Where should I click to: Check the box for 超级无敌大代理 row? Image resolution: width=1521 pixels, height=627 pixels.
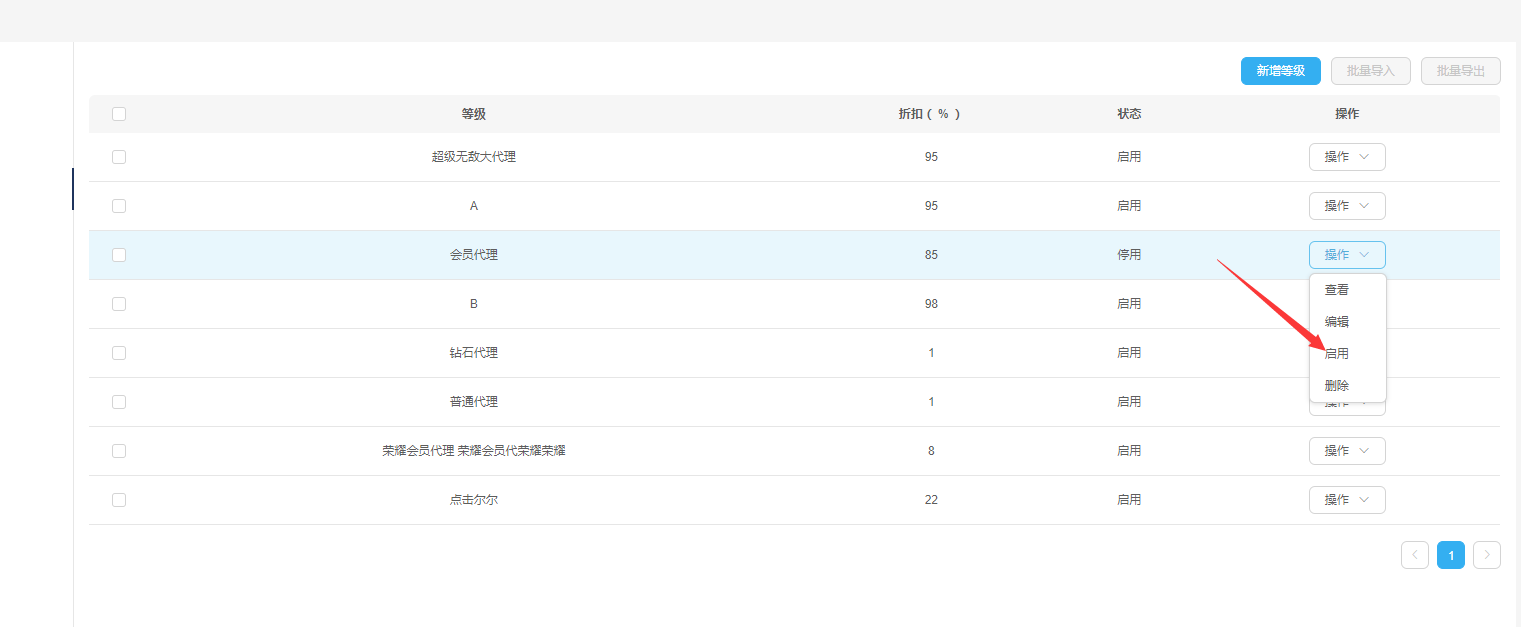[119, 157]
